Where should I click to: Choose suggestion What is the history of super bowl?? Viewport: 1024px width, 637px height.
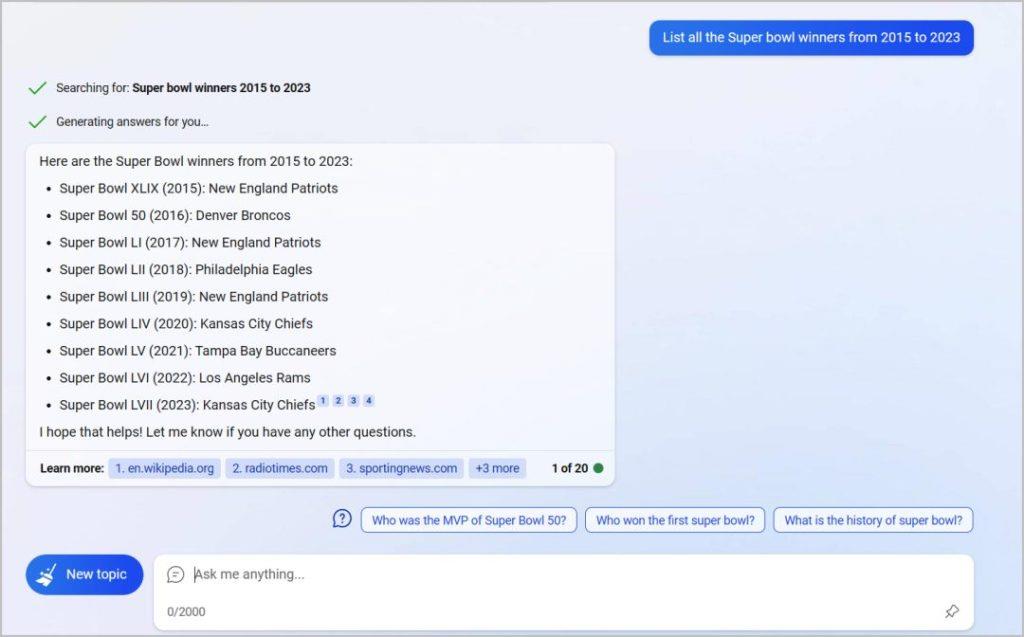(873, 520)
